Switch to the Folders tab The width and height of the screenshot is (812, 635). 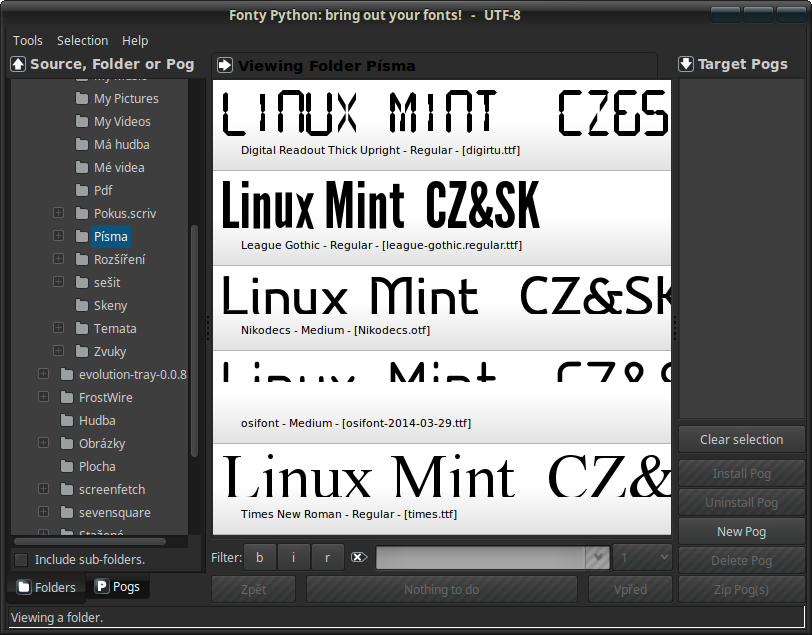click(46, 587)
